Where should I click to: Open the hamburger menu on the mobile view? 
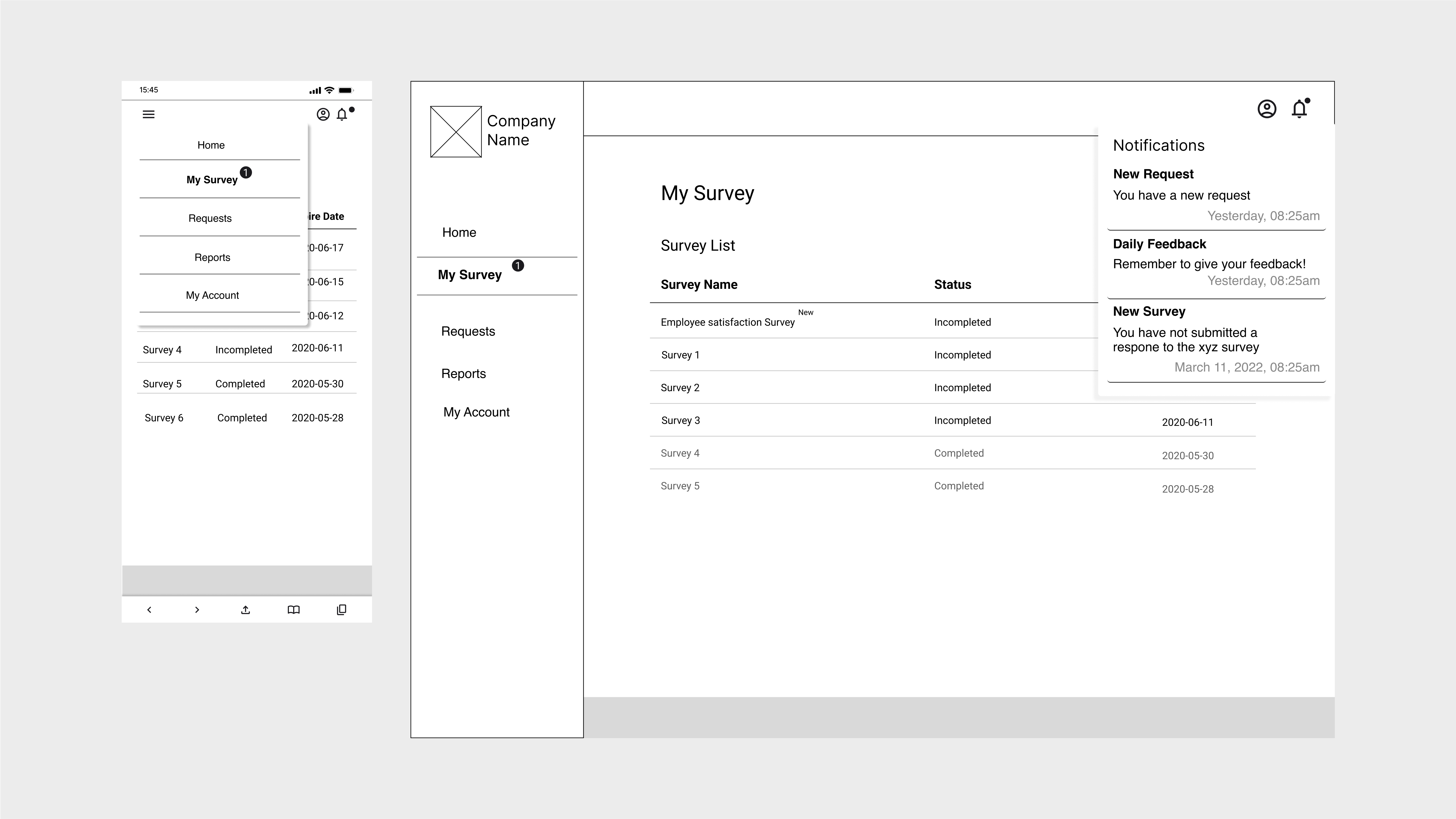coord(149,114)
